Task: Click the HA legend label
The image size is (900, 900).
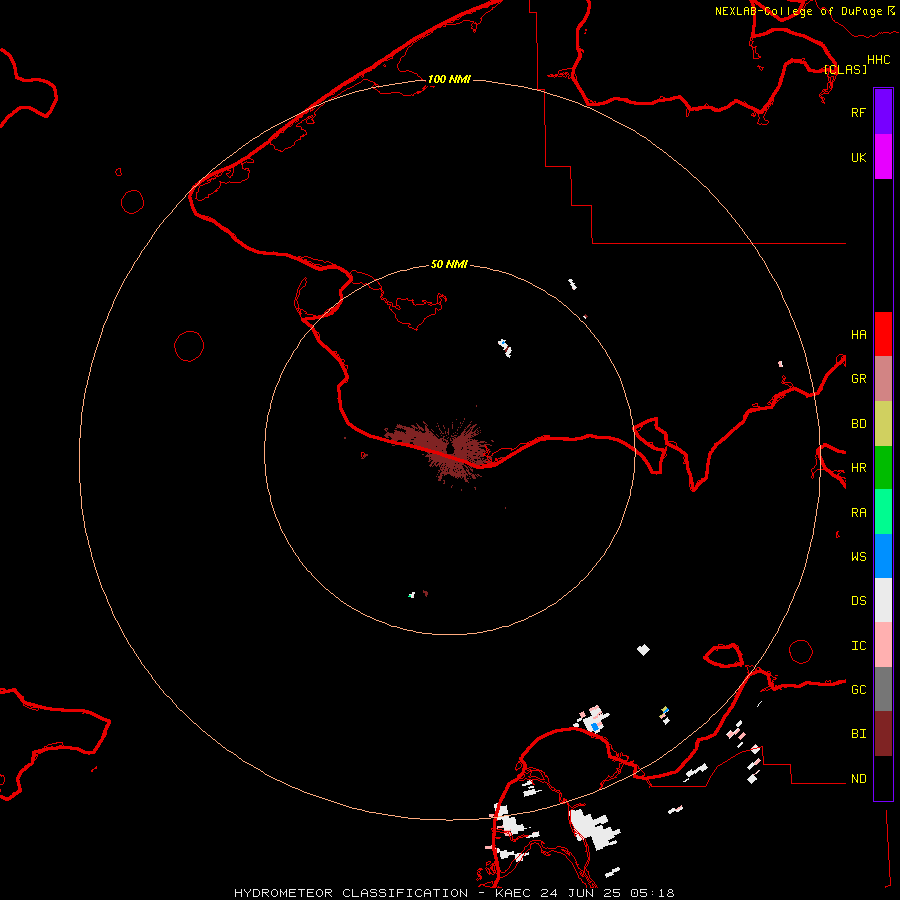Action: tap(858, 334)
